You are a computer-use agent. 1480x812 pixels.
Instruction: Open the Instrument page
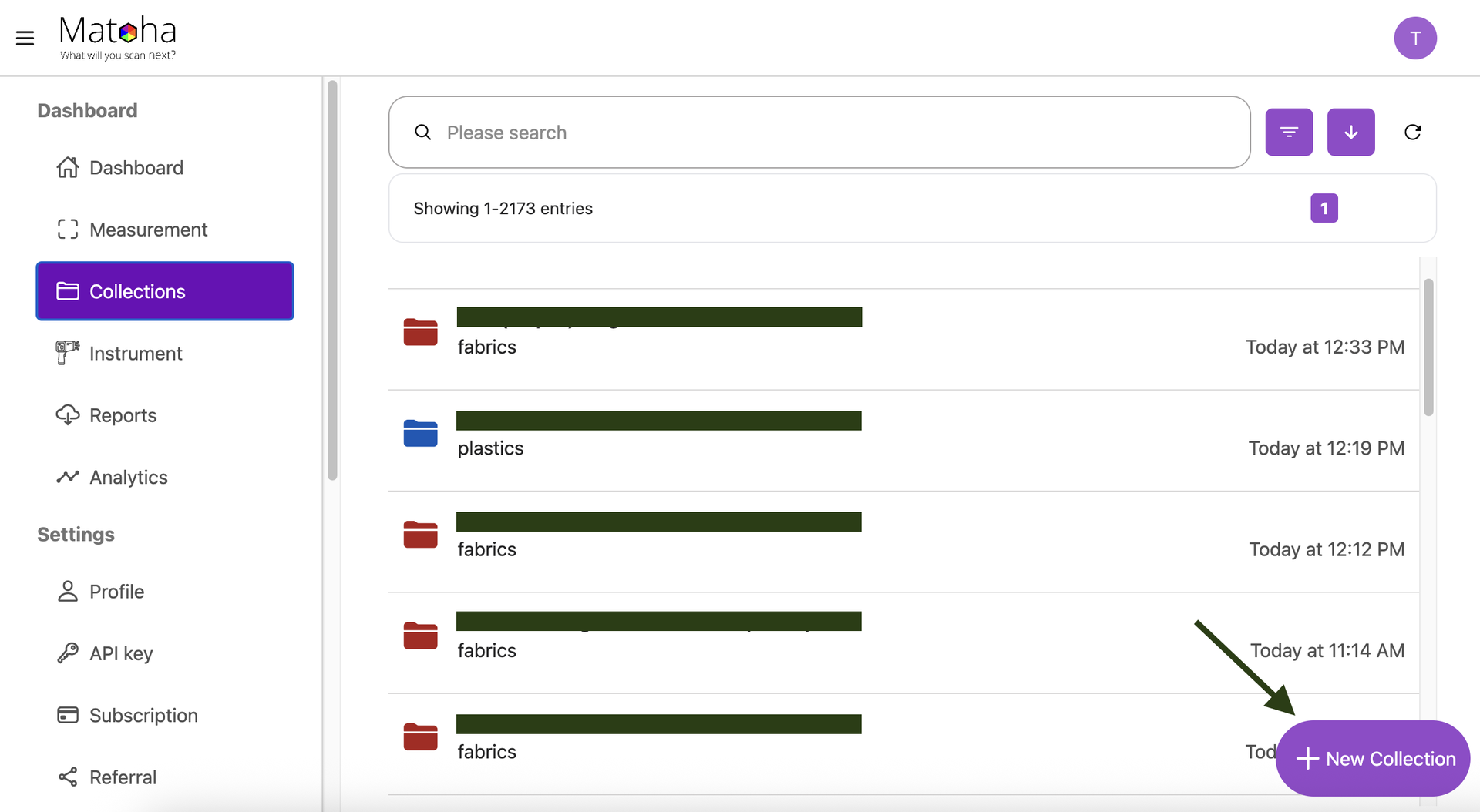point(136,354)
